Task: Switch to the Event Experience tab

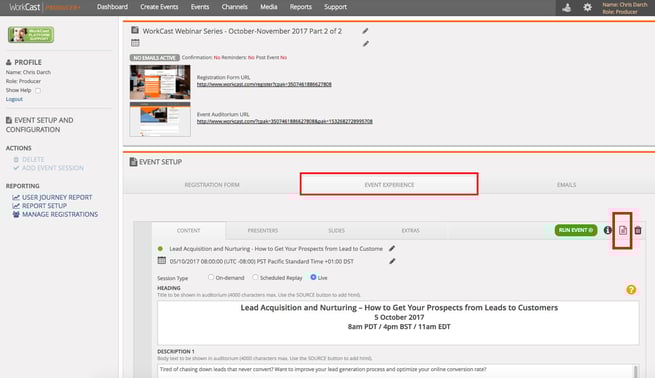Action: [x=389, y=184]
